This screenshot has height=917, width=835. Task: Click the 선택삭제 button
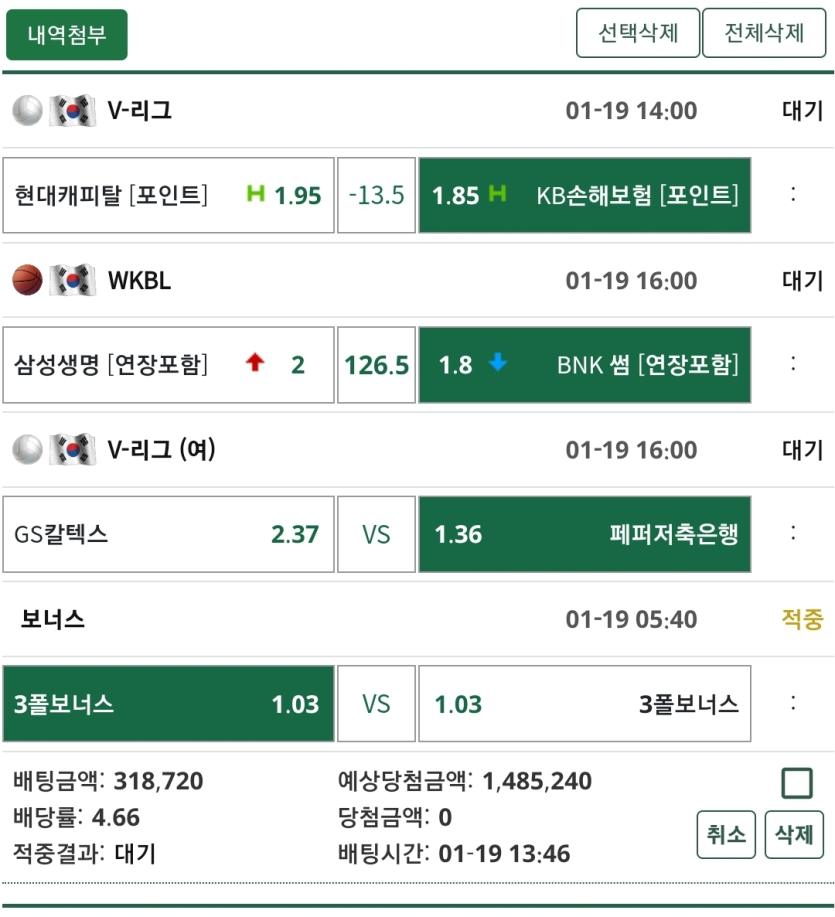point(638,33)
